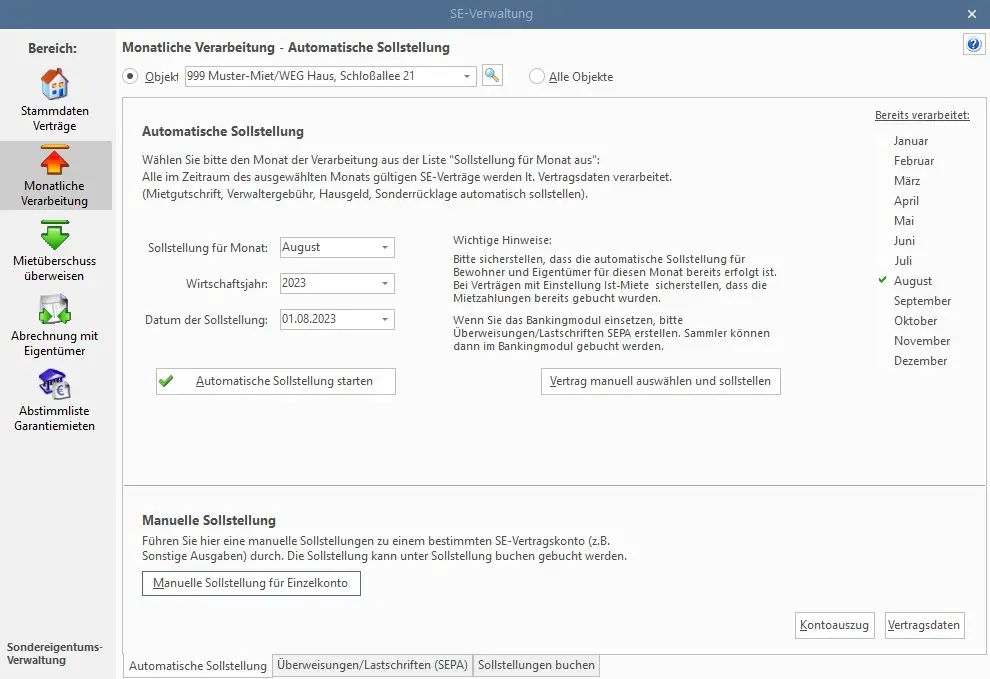The image size is (990, 679).
Task: Click the Wichtige Hinweise heading
Action: [502, 240]
